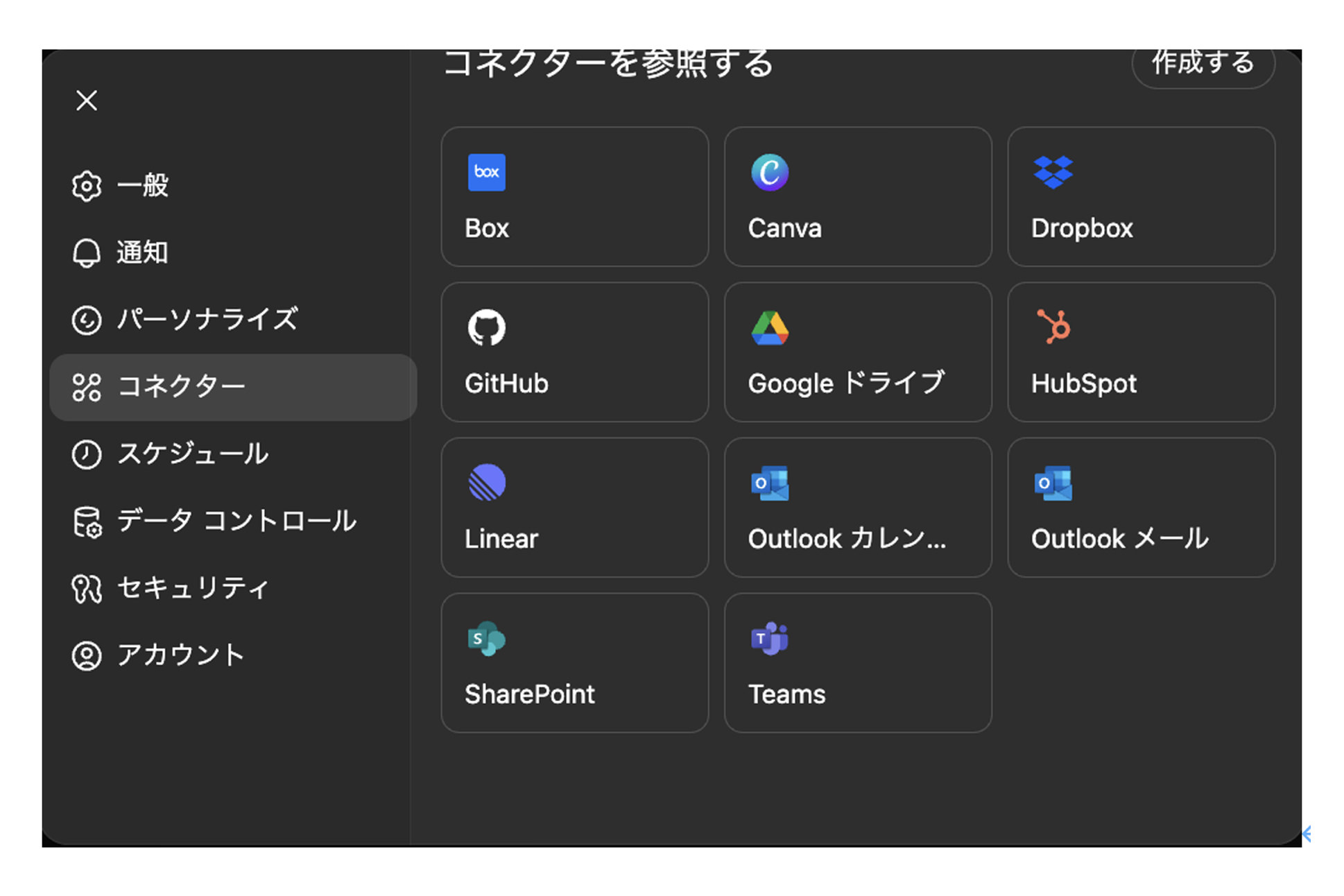Click the Canva logo icon
1344x896 pixels.
pyautogui.click(x=770, y=172)
